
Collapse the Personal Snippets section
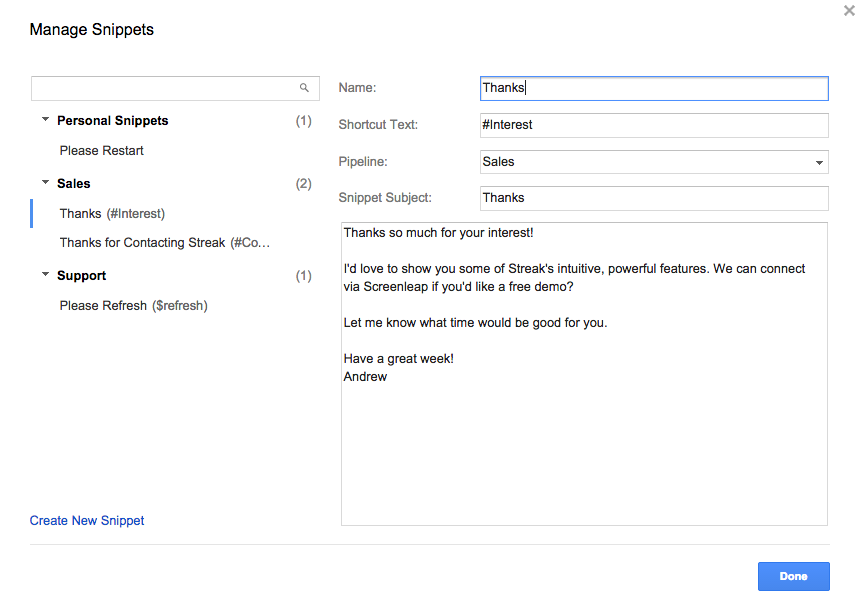pos(45,119)
